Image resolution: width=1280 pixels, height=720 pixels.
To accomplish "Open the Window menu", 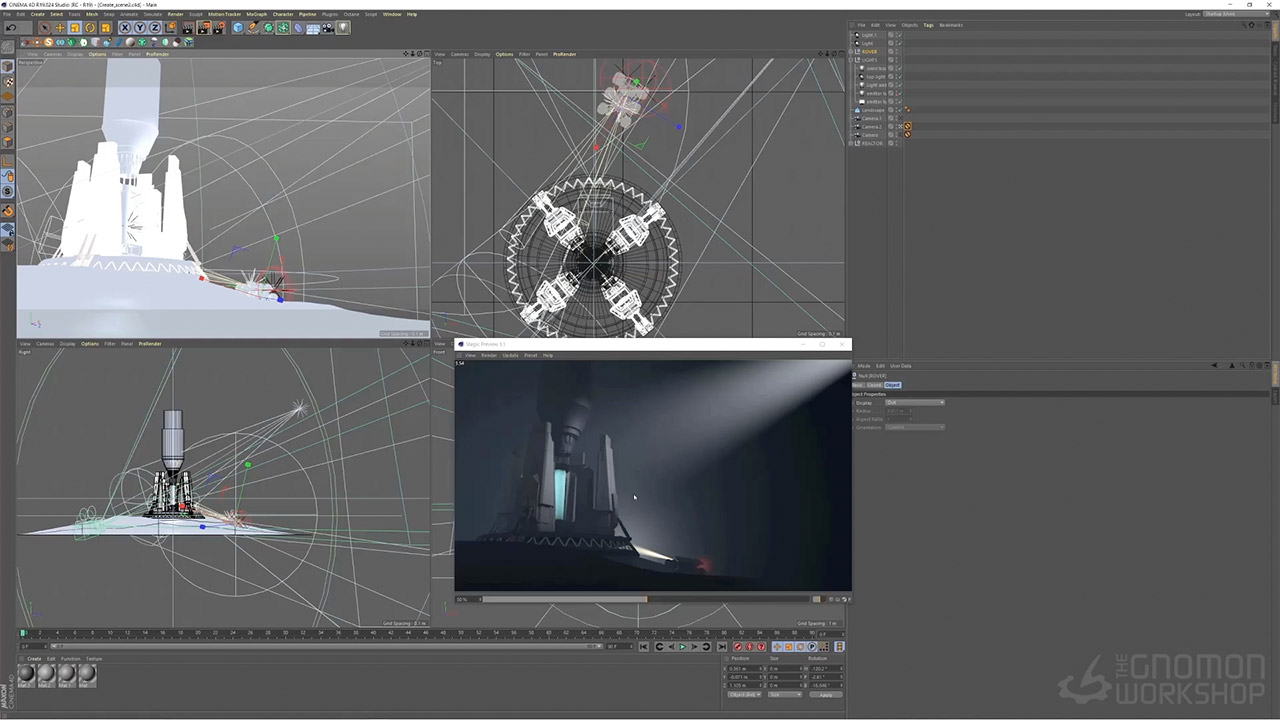I will coord(392,14).
